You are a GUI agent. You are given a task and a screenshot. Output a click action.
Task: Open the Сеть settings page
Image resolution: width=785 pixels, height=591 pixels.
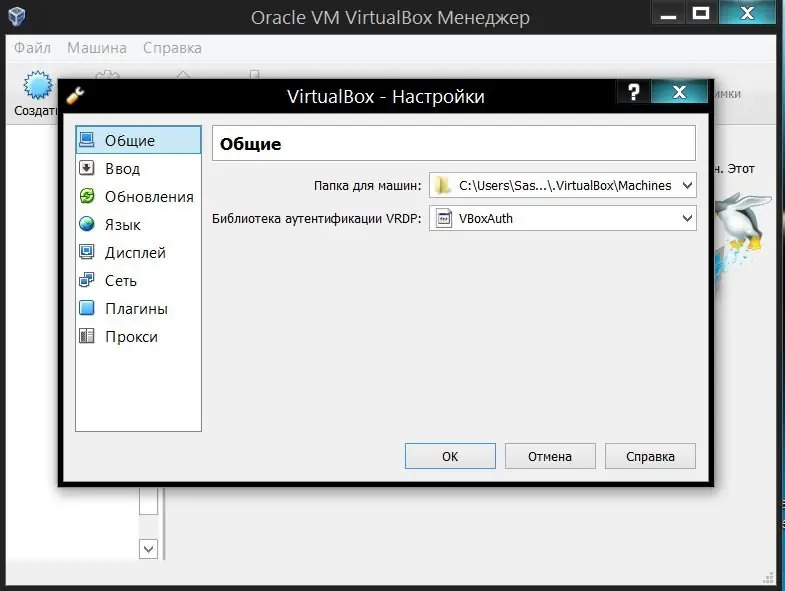138,279
